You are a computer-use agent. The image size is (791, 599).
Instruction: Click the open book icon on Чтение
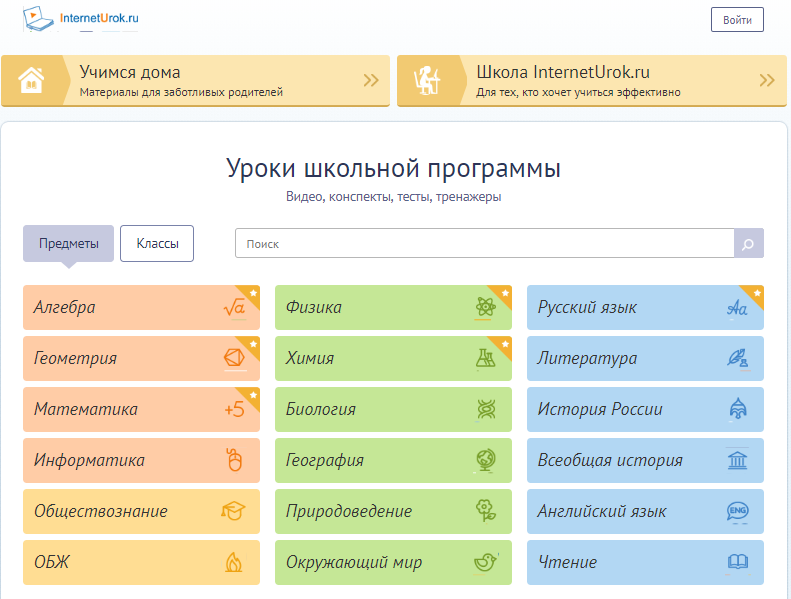[x=738, y=562]
